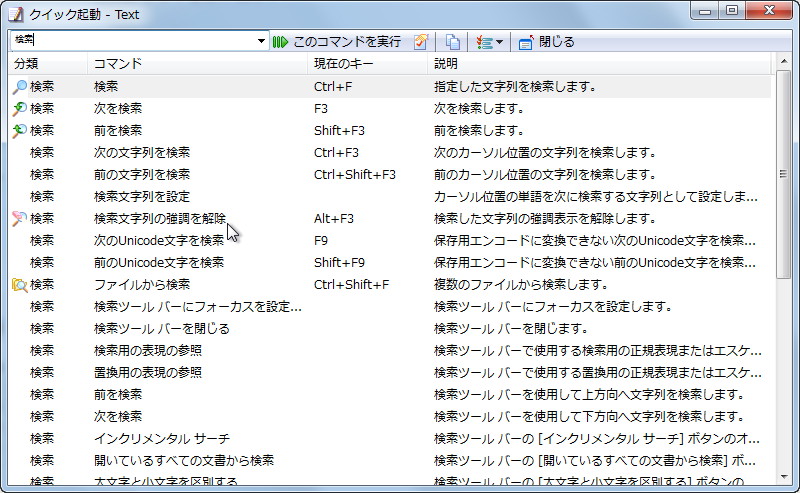800x493 pixels.
Task: Select the インクリメンタル サーチ command
Action: click(x=162, y=438)
